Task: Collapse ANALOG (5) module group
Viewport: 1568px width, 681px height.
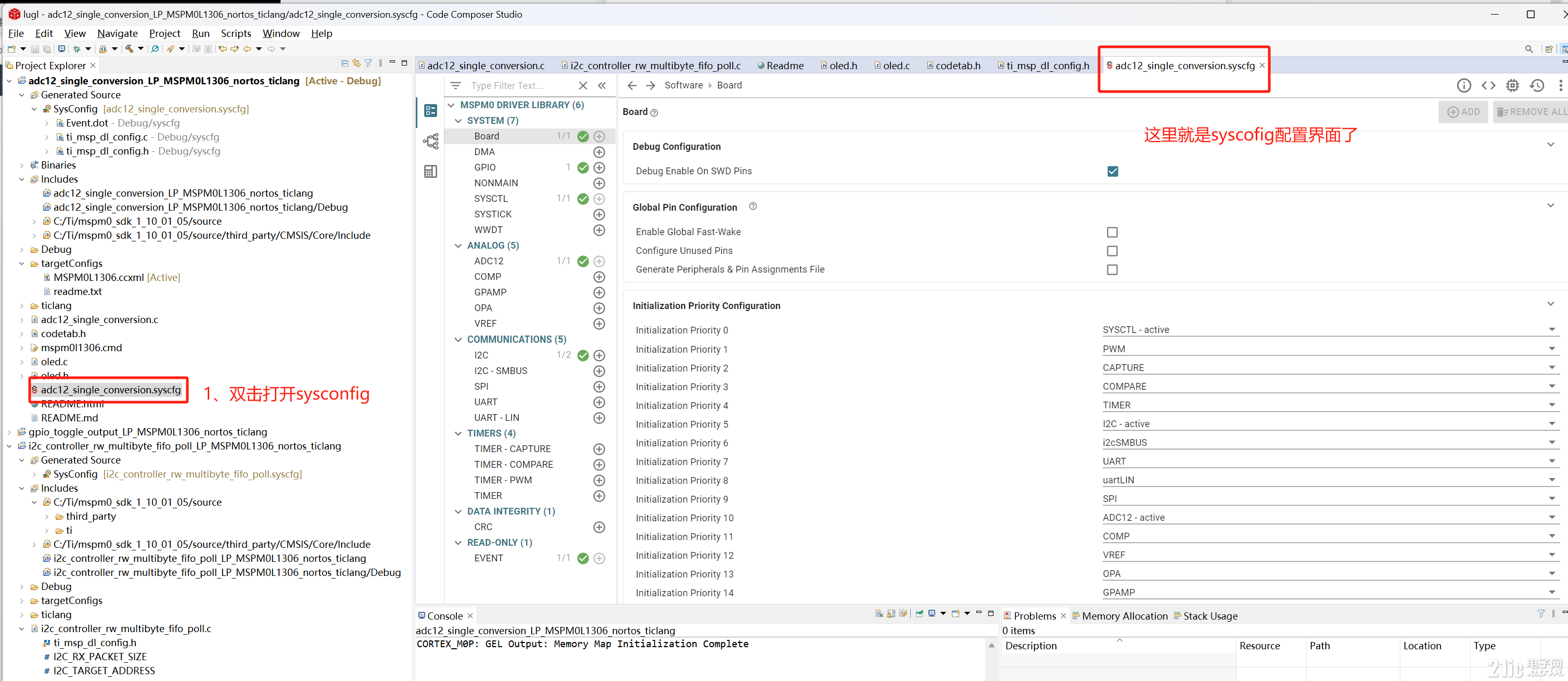Action: click(x=458, y=246)
